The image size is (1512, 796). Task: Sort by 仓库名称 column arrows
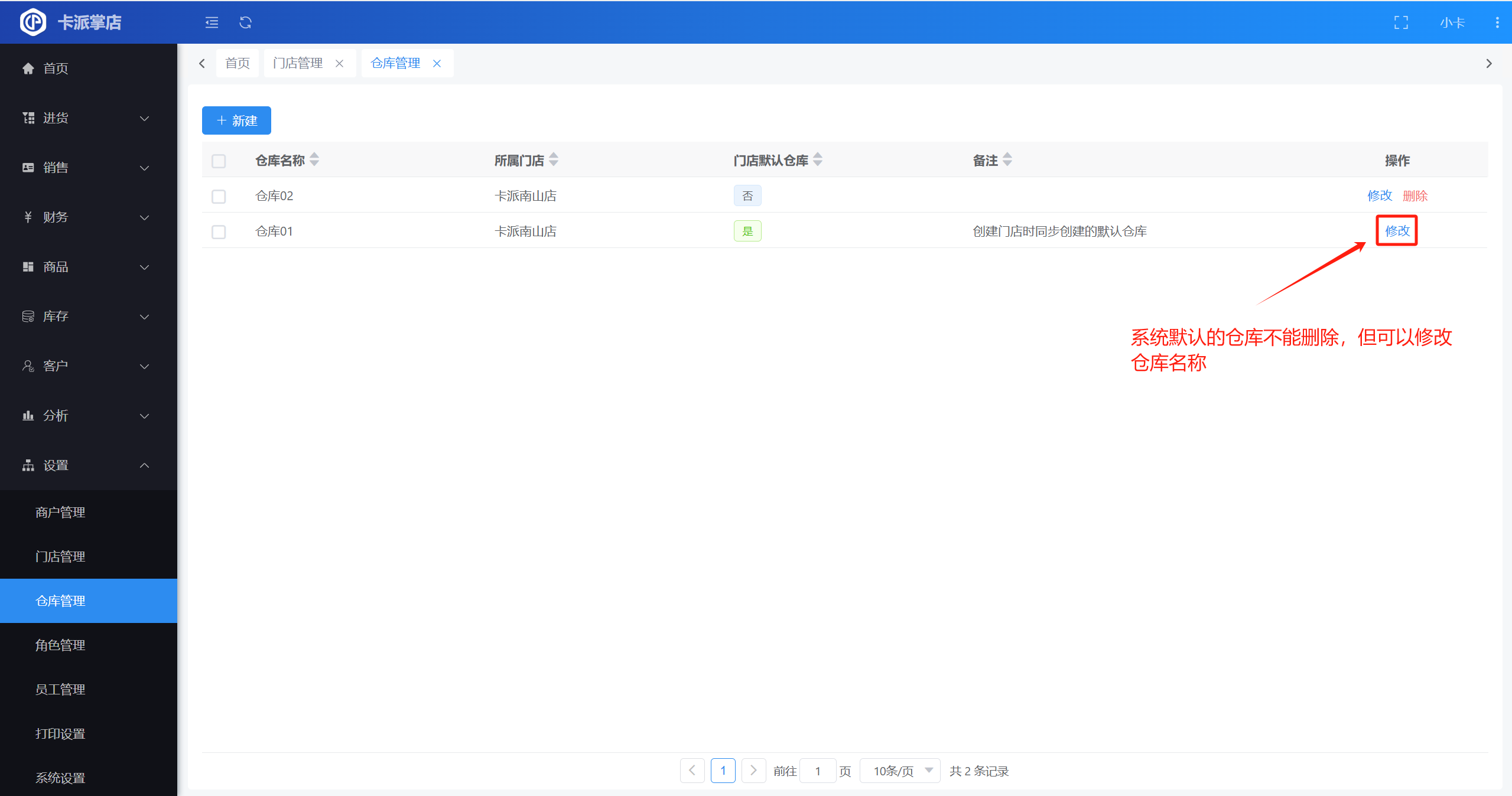coord(314,159)
